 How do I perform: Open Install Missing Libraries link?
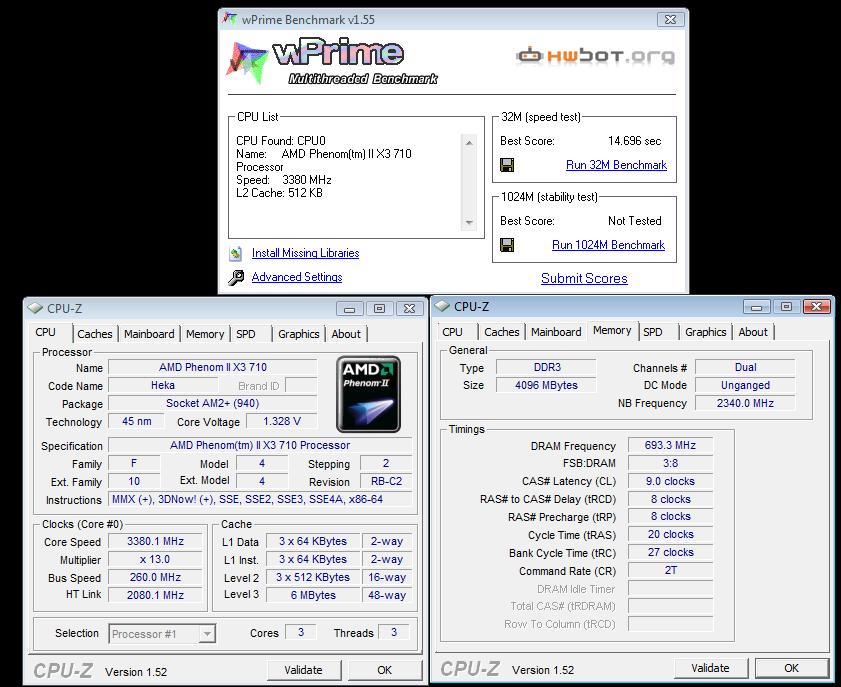(305, 253)
